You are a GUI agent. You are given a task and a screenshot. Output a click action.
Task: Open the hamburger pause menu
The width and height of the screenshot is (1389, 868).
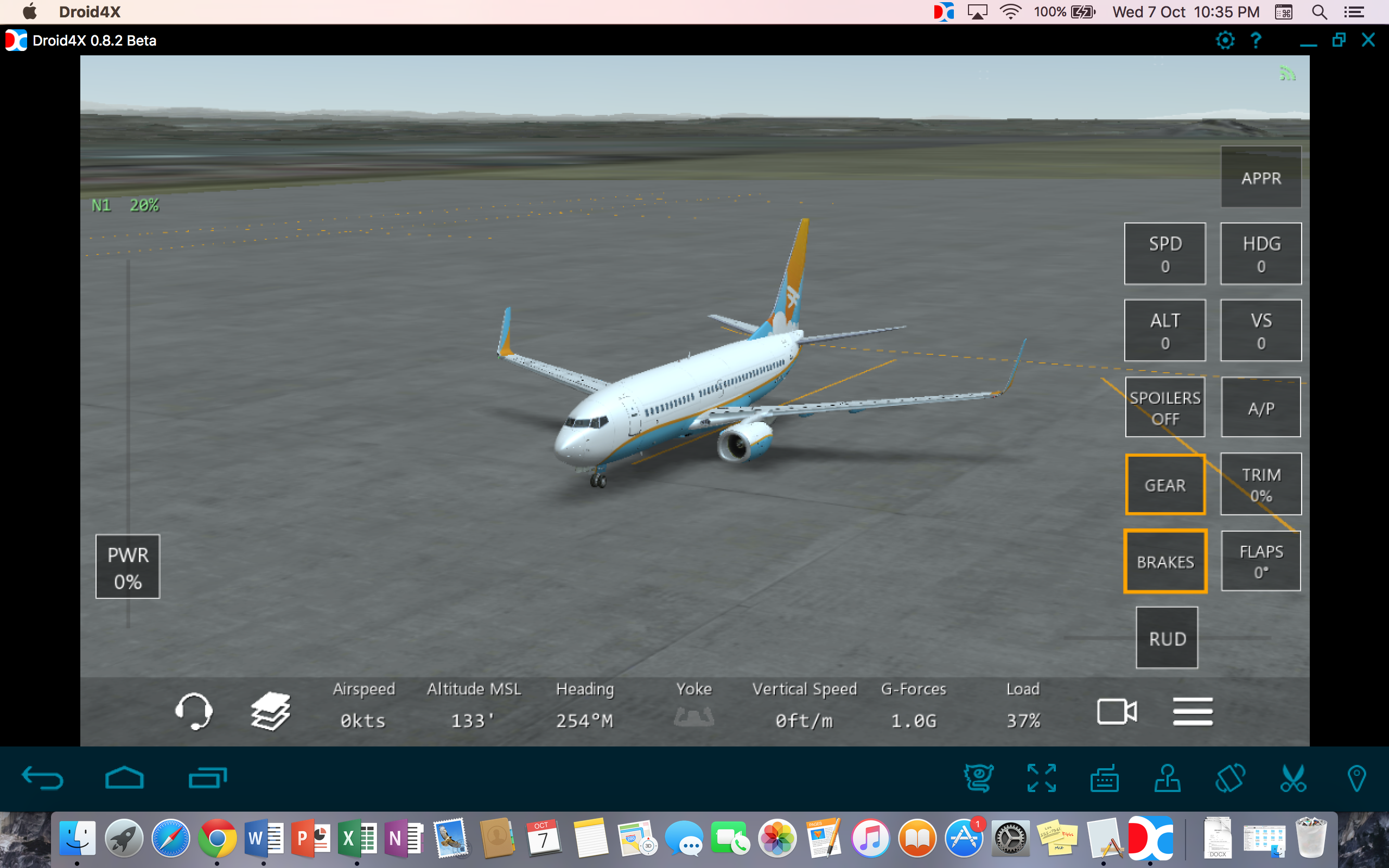point(1192,712)
